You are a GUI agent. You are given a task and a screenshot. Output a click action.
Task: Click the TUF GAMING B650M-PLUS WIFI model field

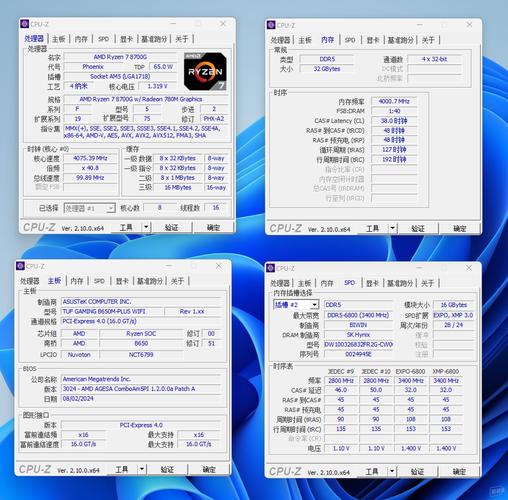tap(112, 311)
